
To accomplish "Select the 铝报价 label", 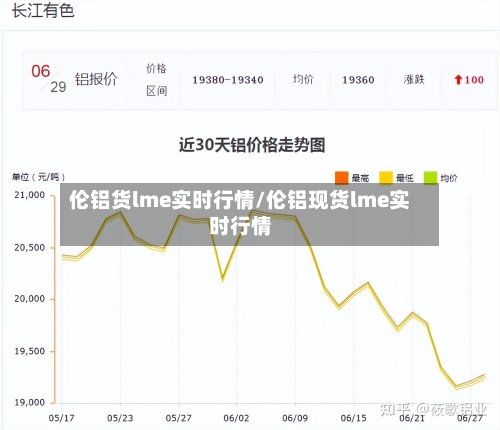I will coord(96,79).
